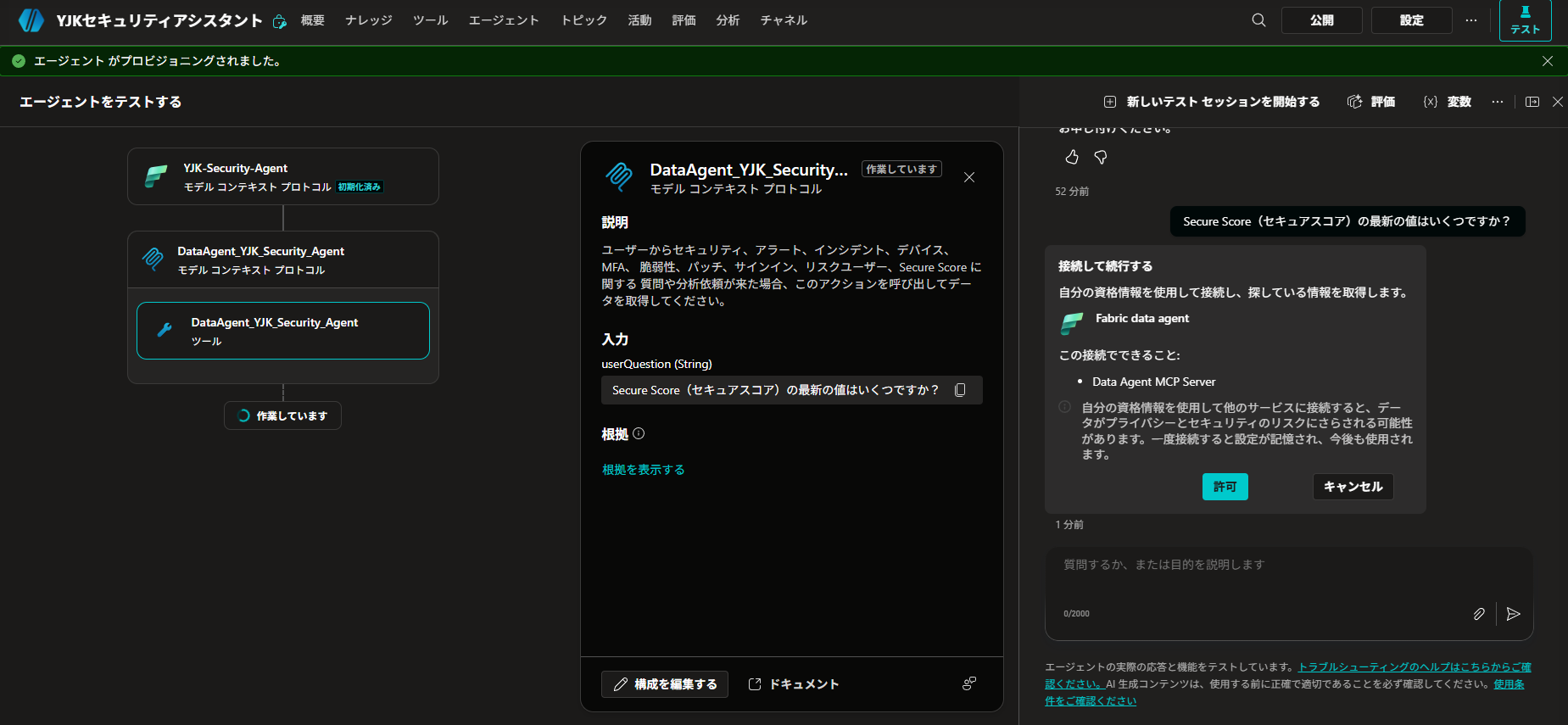This screenshot has height=725, width=1568.
Task: Allow the connection with 許可
Action: (x=1225, y=487)
